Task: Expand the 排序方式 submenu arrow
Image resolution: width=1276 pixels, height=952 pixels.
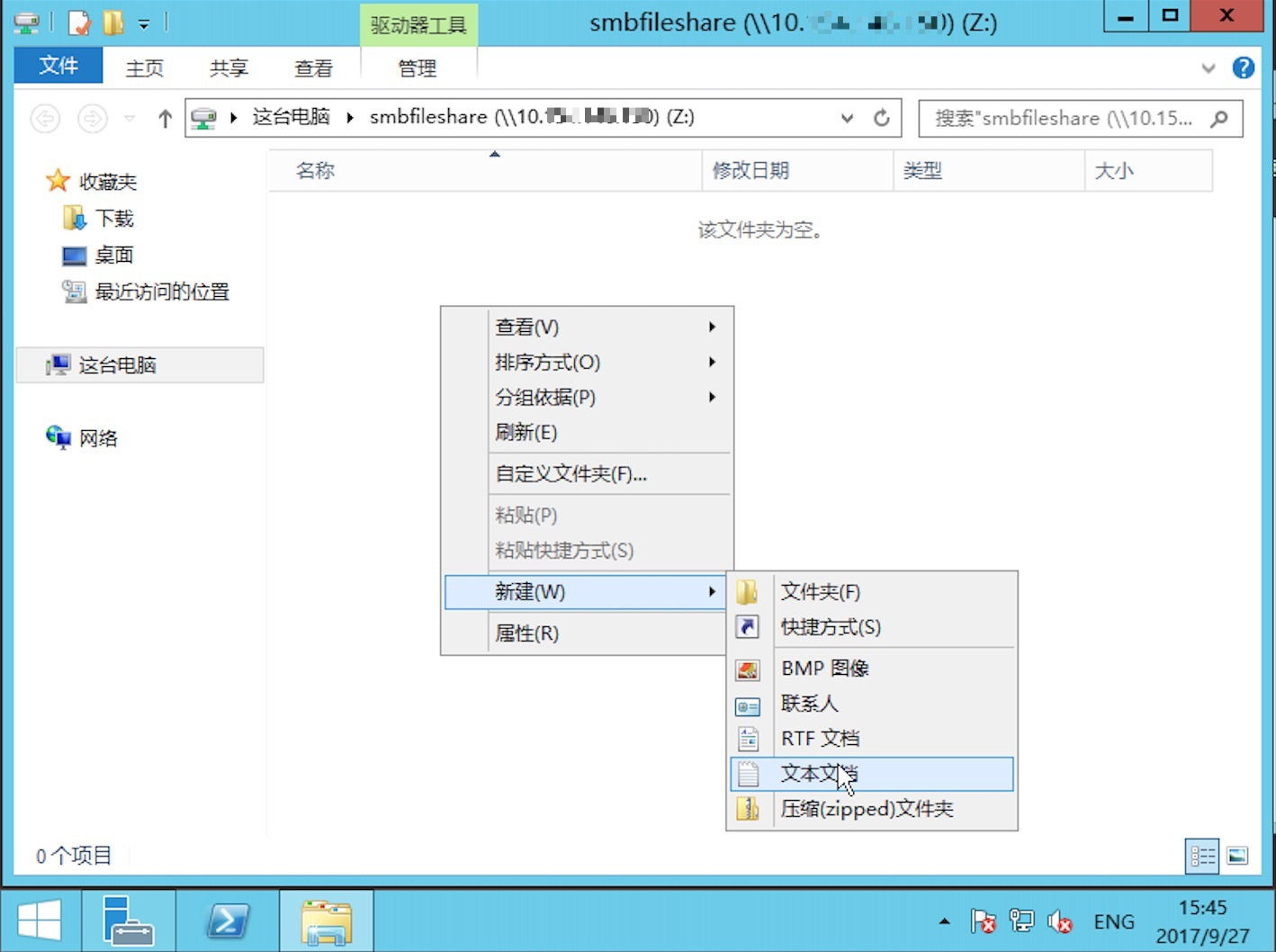Action: click(711, 362)
